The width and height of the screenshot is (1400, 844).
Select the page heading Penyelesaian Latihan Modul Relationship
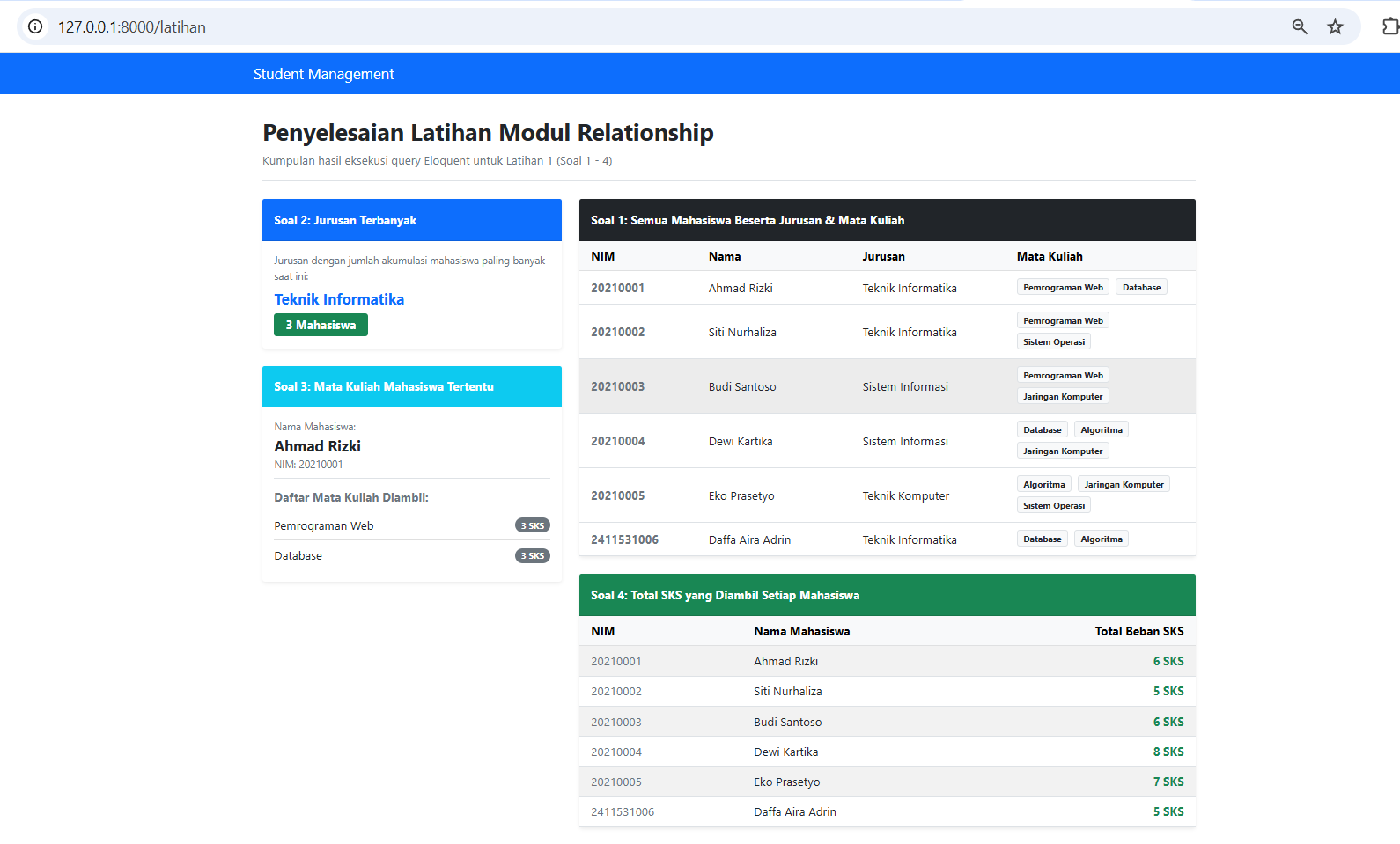[488, 133]
